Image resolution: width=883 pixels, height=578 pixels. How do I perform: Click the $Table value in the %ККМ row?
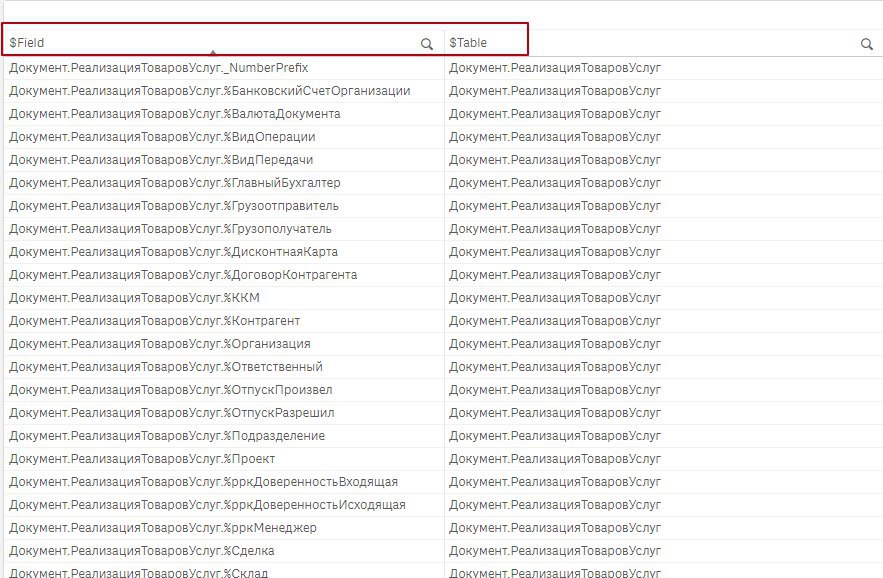[x=555, y=298]
